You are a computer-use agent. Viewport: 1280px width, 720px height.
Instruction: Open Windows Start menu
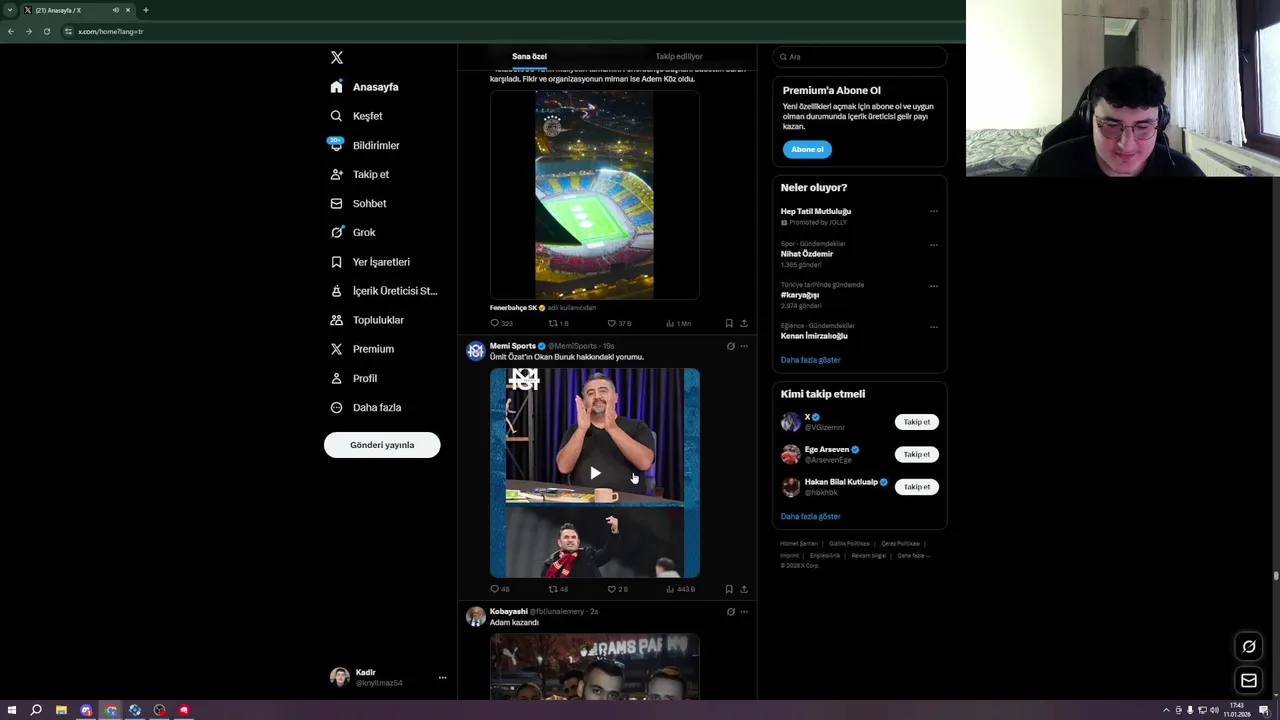click(x=12, y=710)
